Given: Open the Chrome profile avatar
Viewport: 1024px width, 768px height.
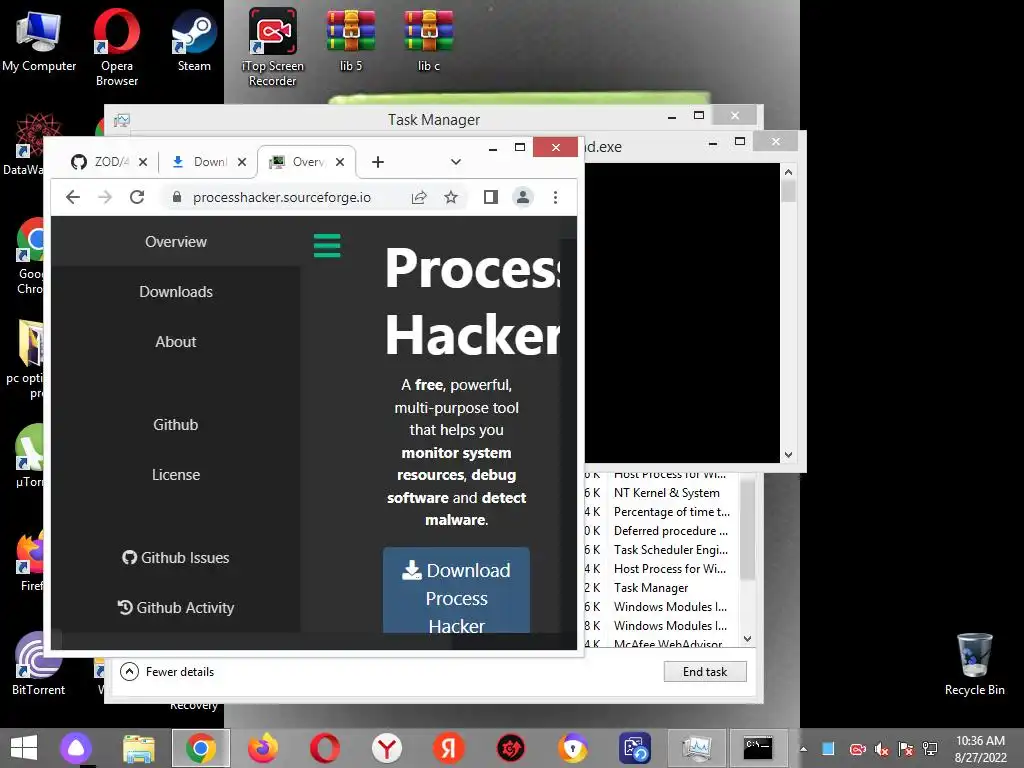Looking at the screenshot, I should point(522,197).
